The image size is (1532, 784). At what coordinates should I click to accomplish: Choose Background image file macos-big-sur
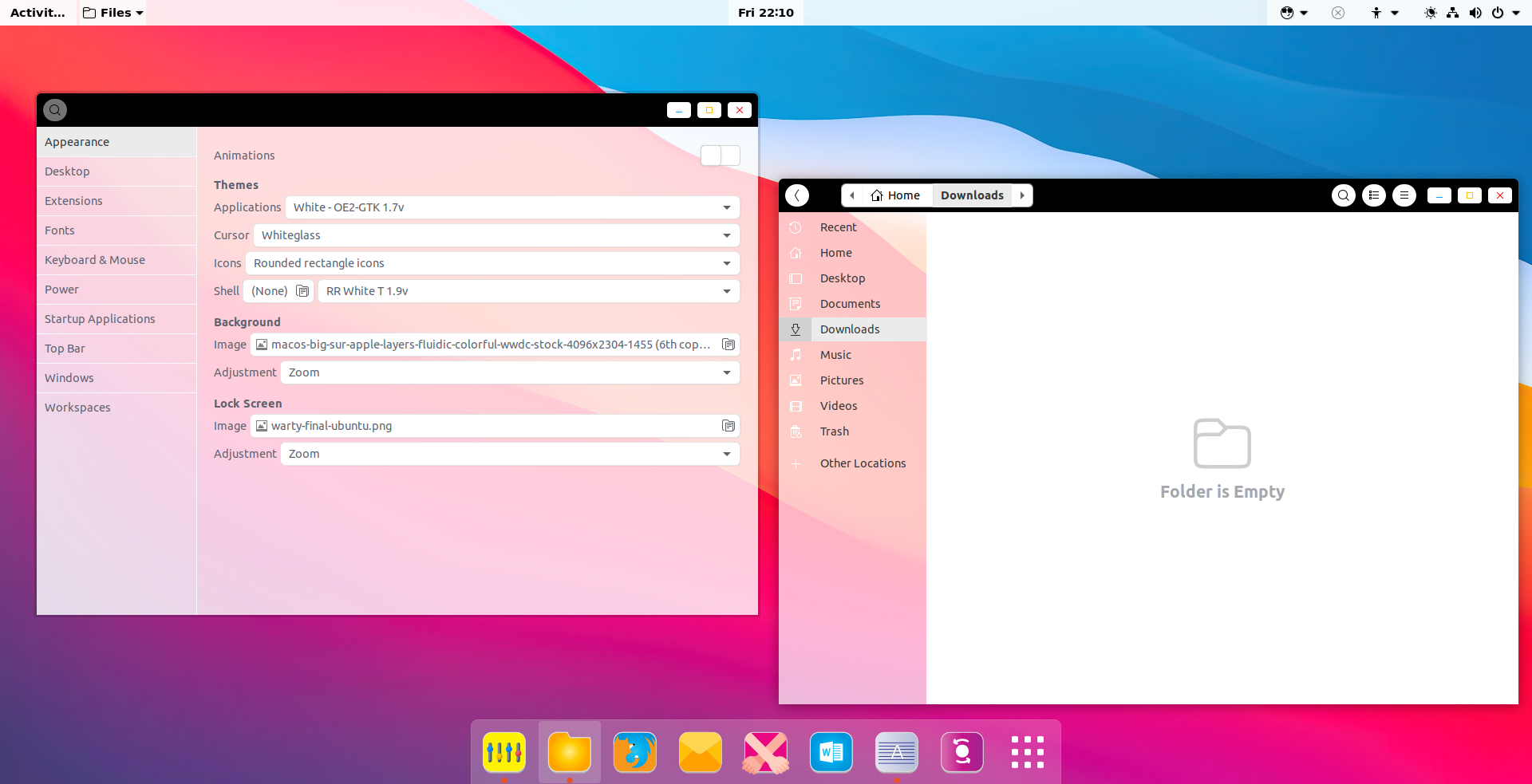(495, 345)
